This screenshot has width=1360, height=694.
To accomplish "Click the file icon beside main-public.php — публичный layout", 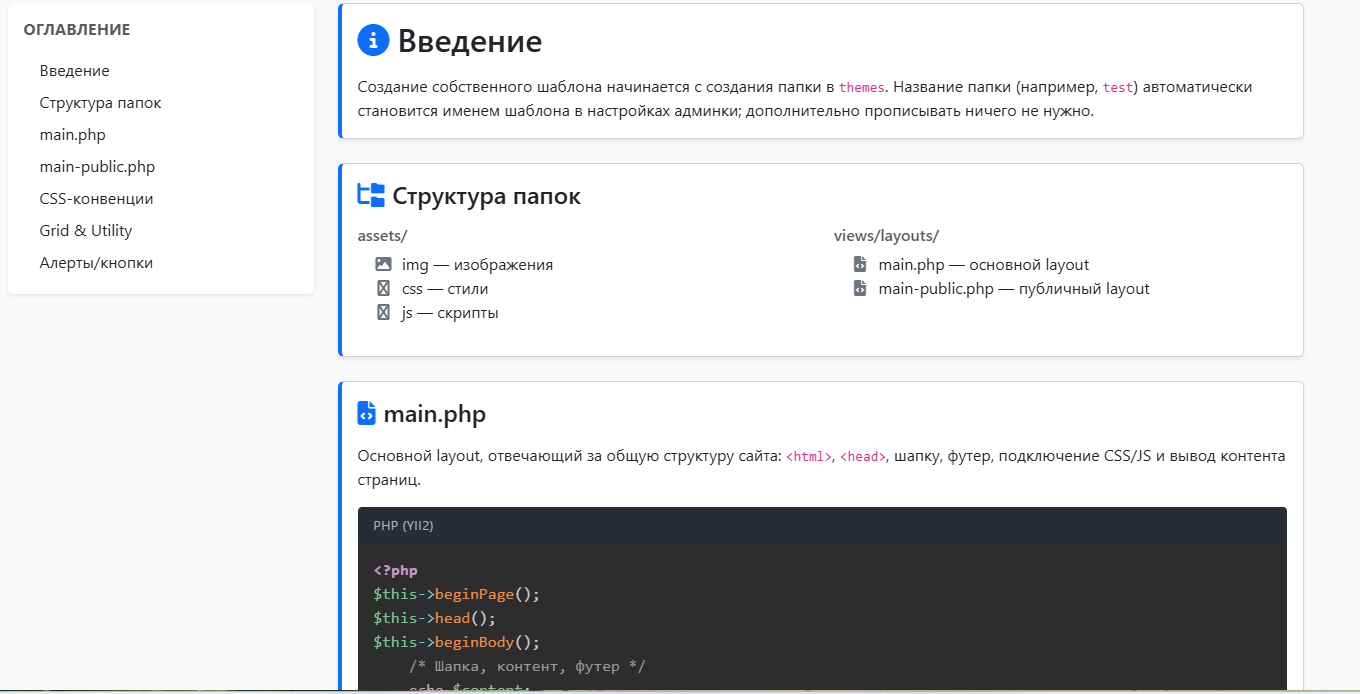I will point(860,289).
